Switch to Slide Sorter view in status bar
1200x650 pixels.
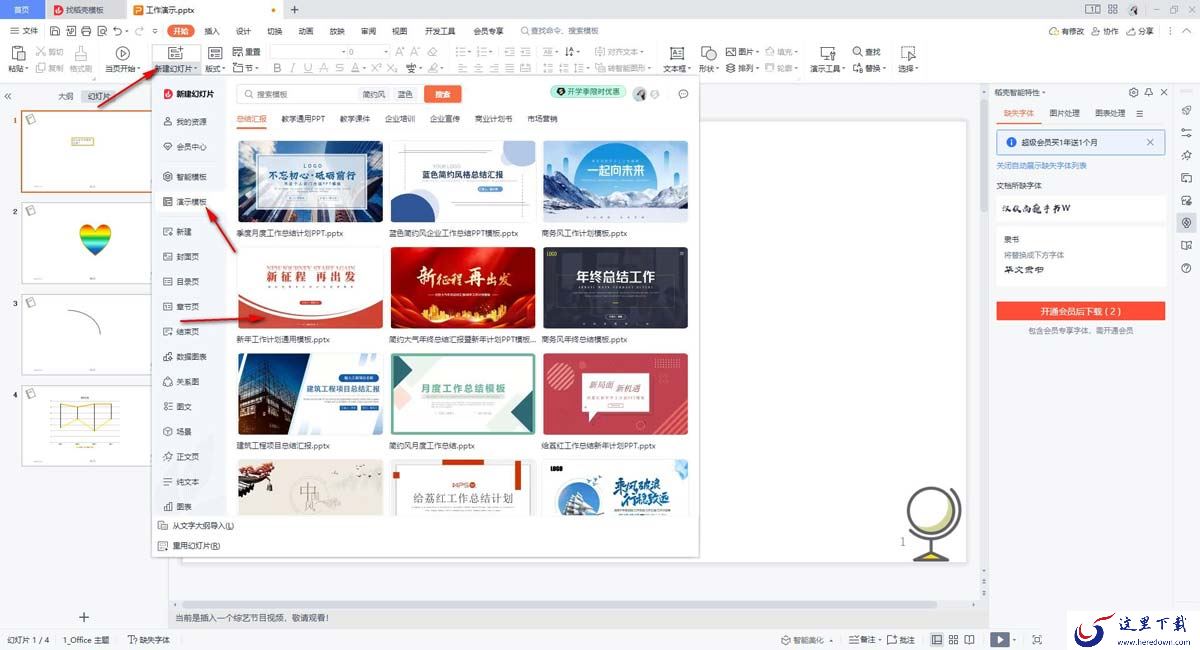point(955,639)
